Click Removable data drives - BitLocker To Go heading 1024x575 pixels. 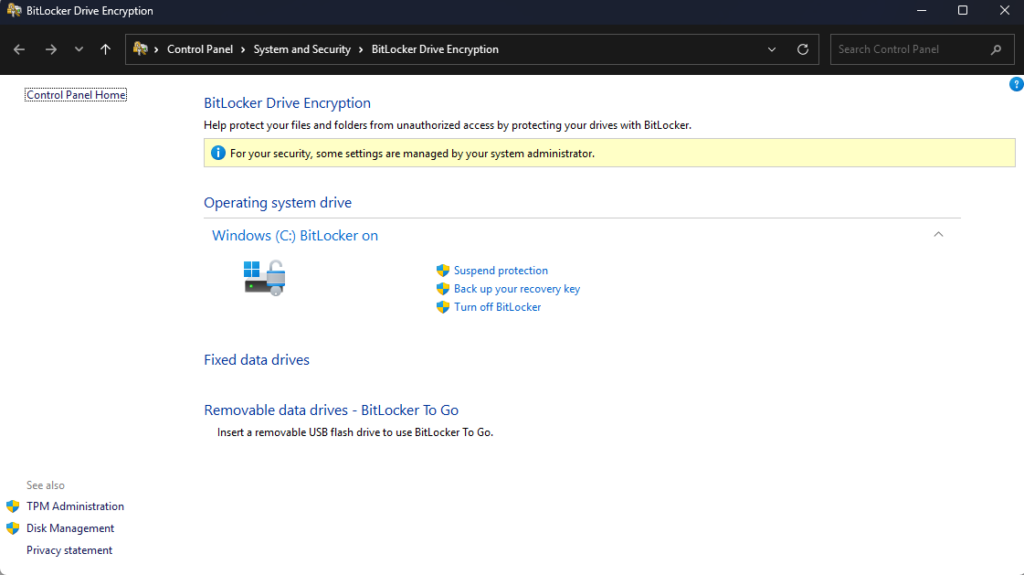pyautogui.click(x=331, y=410)
